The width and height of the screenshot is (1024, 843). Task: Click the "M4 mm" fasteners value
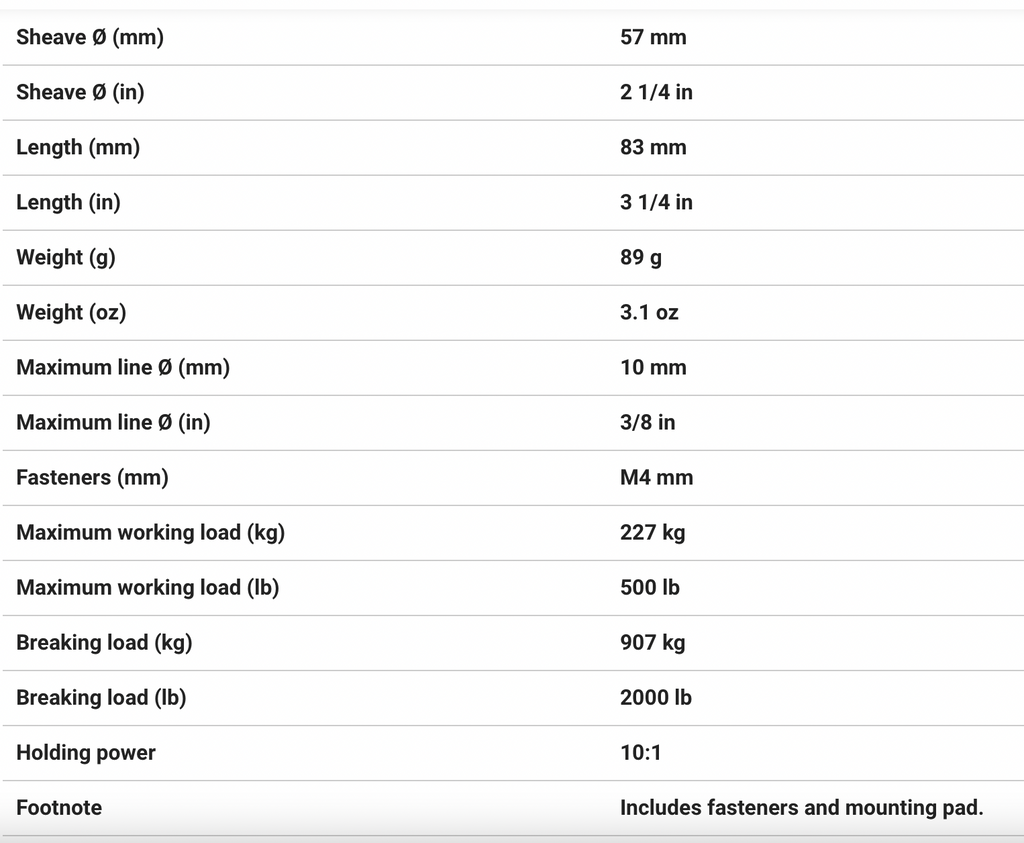click(656, 478)
